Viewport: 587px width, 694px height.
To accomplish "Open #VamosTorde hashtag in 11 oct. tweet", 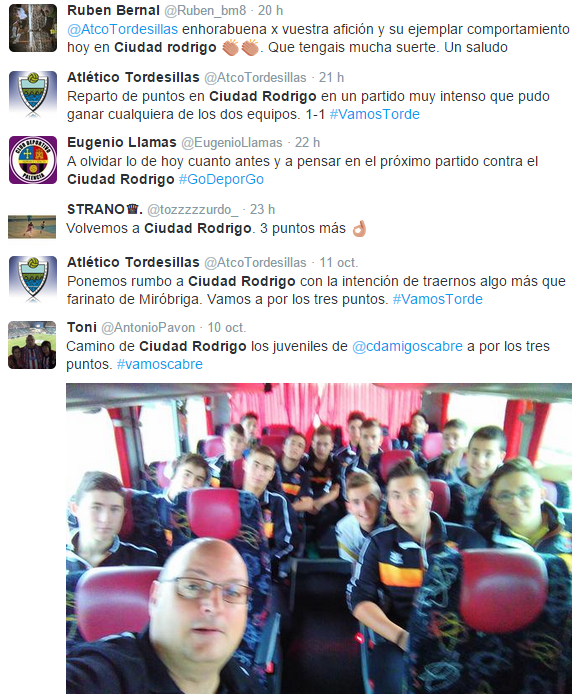I will coord(437,299).
